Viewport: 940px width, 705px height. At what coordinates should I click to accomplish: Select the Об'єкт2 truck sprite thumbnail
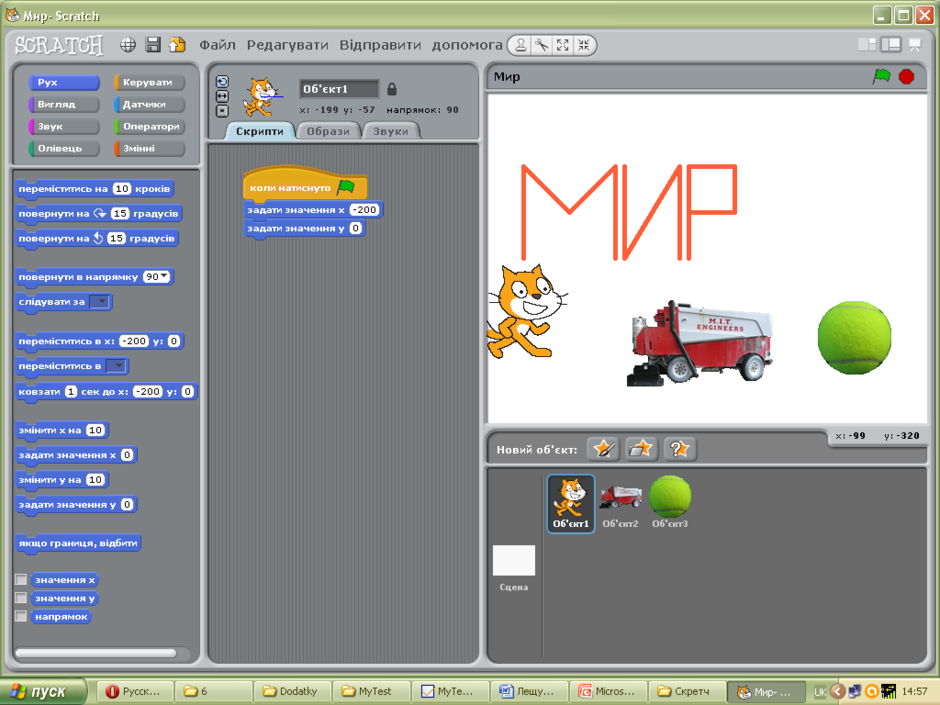[x=620, y=503]
